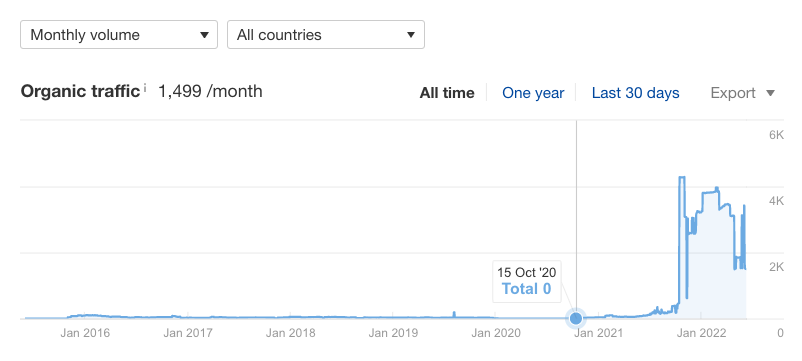The height and width of the screenshot is (361, 802).
Task: Click the Organic traffic info icon
Action: pyautogui.click(x=145, y=88)
